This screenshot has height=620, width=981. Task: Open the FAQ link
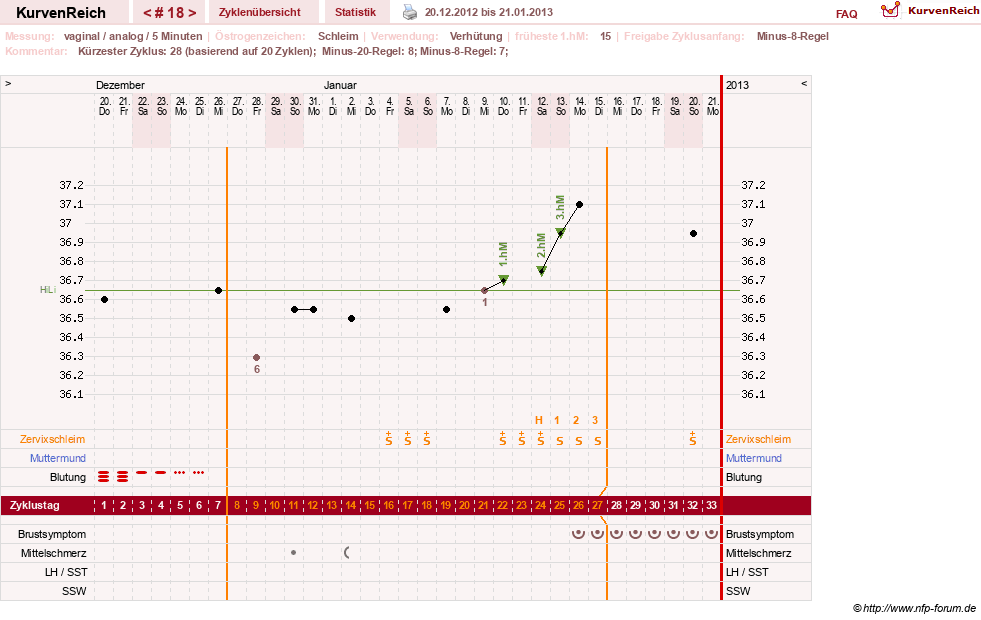[846, 14]
